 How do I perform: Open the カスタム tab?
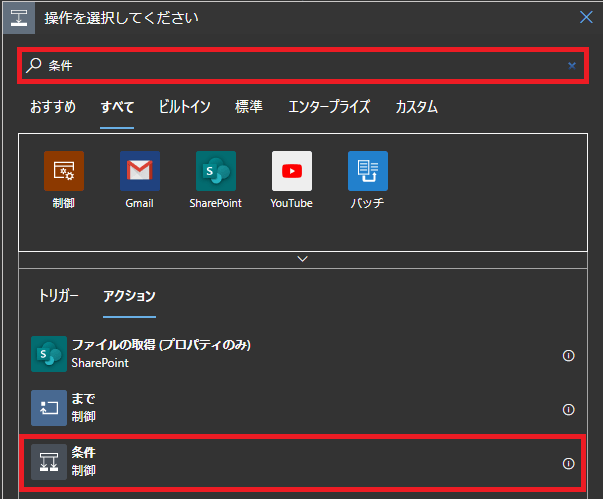click(416, 106)
